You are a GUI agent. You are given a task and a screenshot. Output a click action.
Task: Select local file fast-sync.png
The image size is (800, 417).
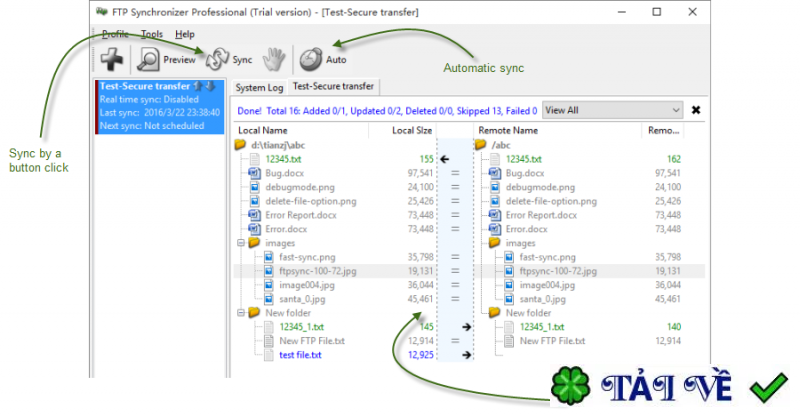coord(307,257)
